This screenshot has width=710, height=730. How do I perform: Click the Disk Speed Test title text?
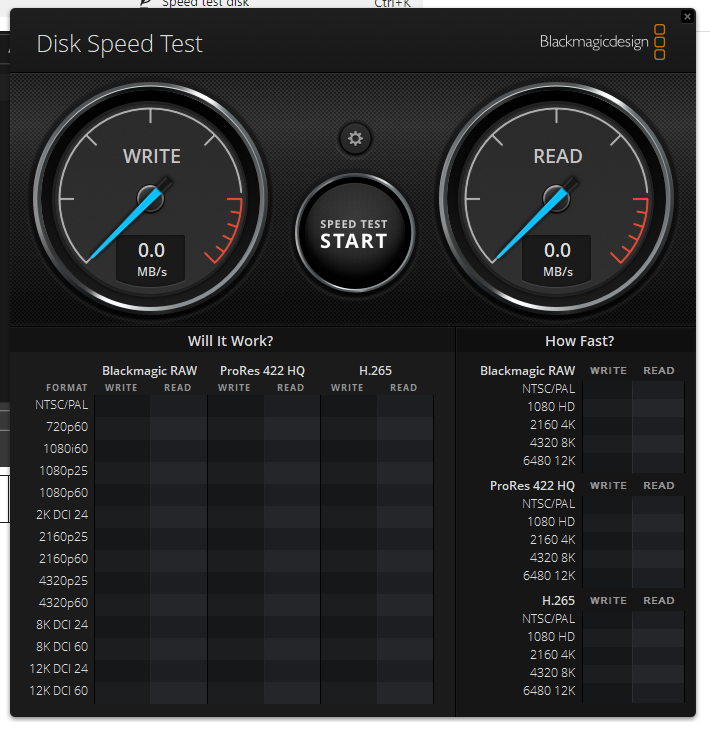click(x=119, y=44)
